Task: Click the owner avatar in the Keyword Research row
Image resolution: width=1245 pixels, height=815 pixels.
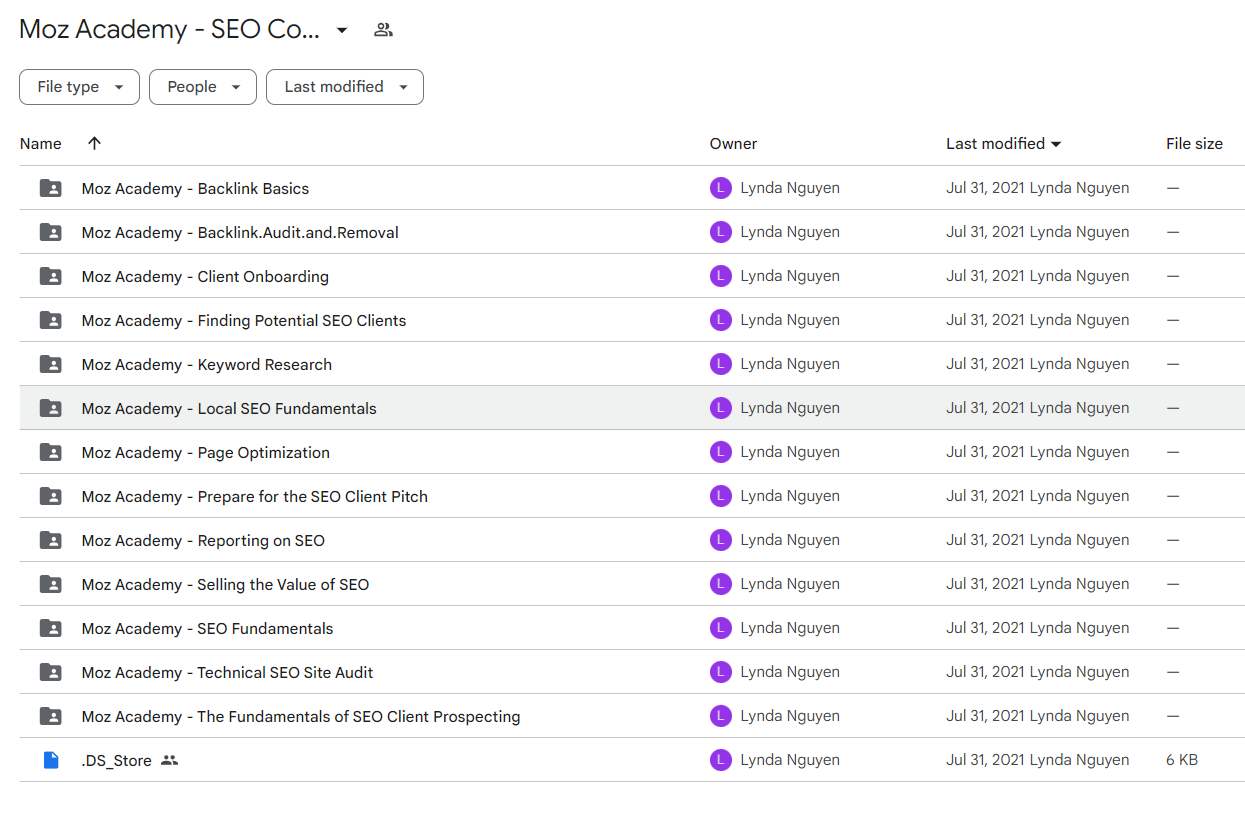Action: 721,364
